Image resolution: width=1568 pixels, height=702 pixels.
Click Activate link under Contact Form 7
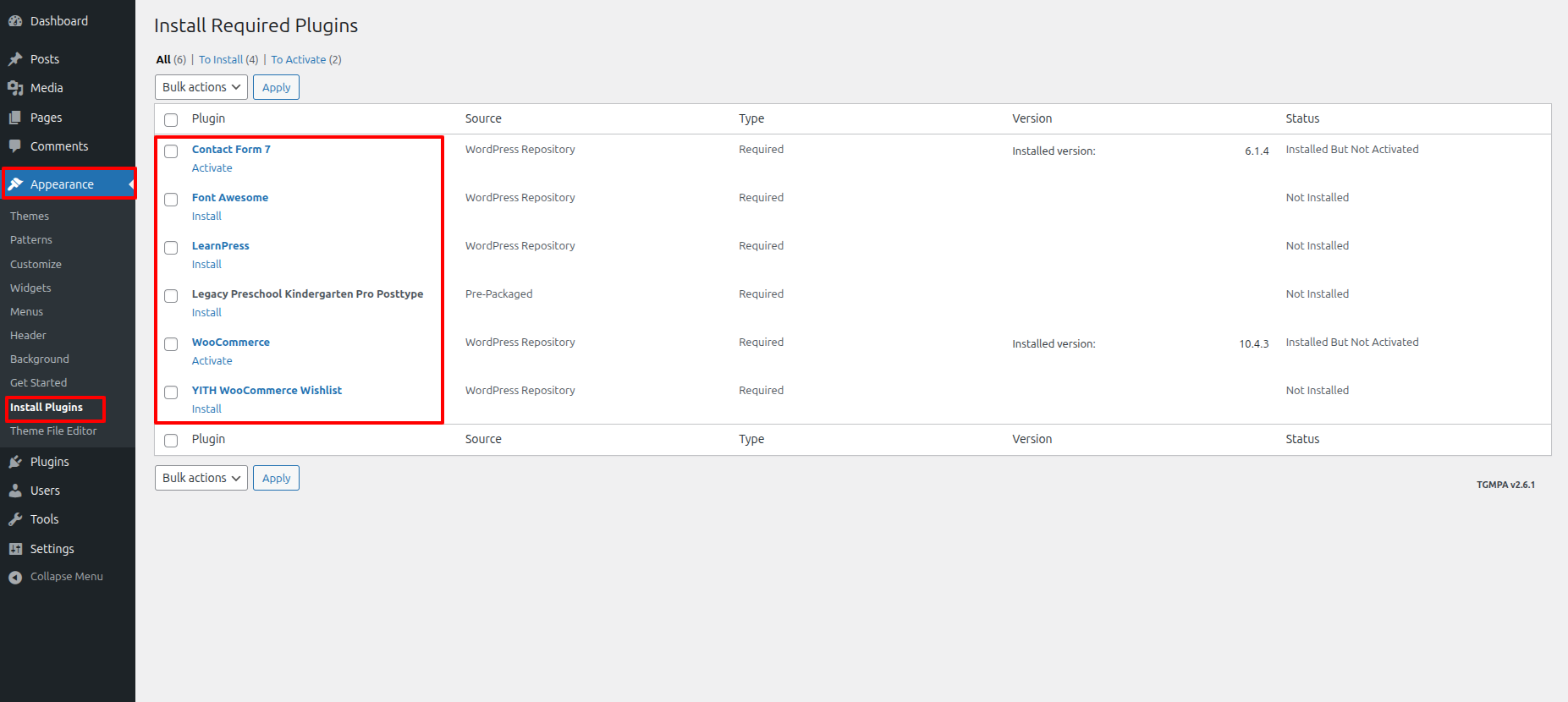(x=212, y=168)
